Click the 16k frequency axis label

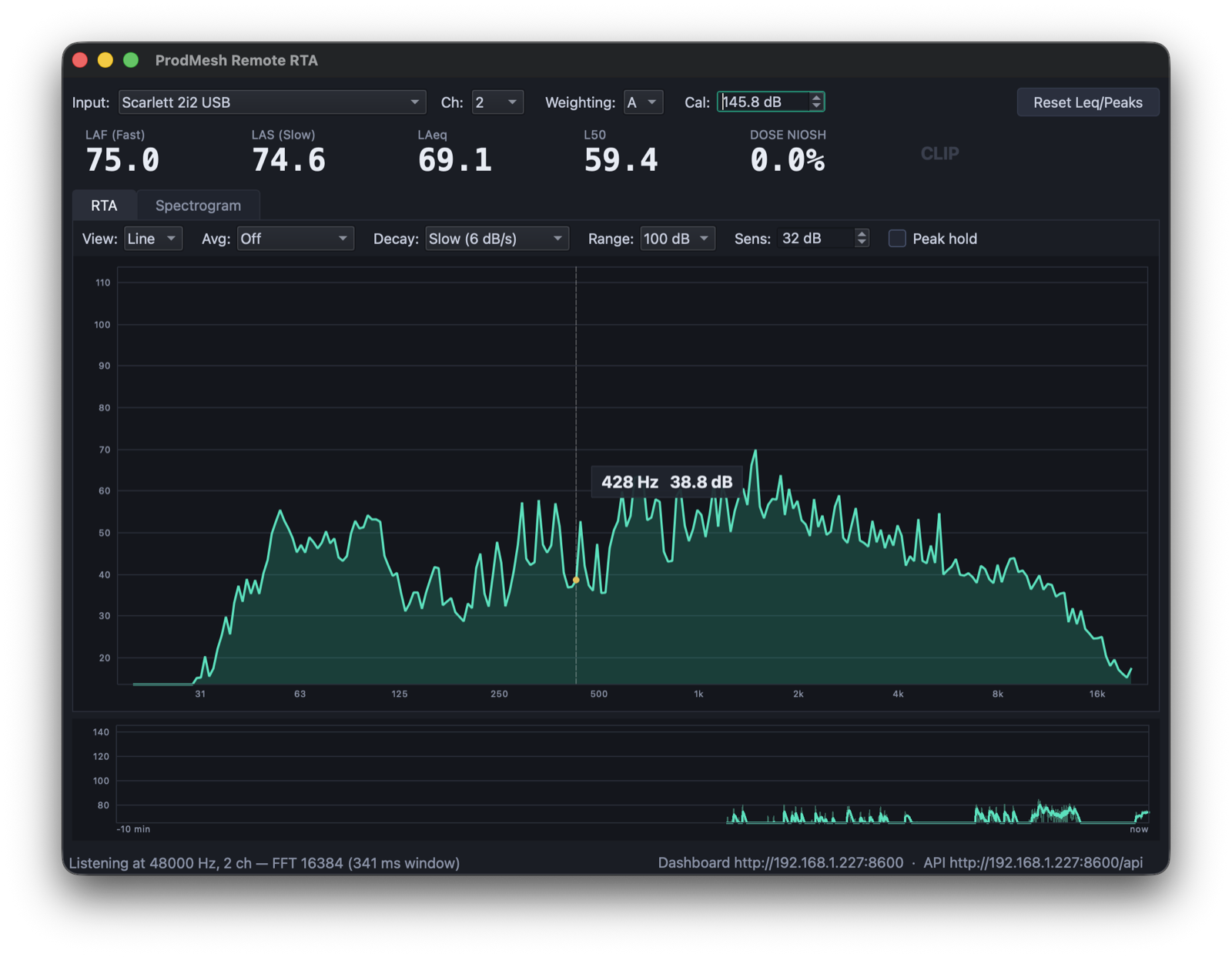(1096, 694)
